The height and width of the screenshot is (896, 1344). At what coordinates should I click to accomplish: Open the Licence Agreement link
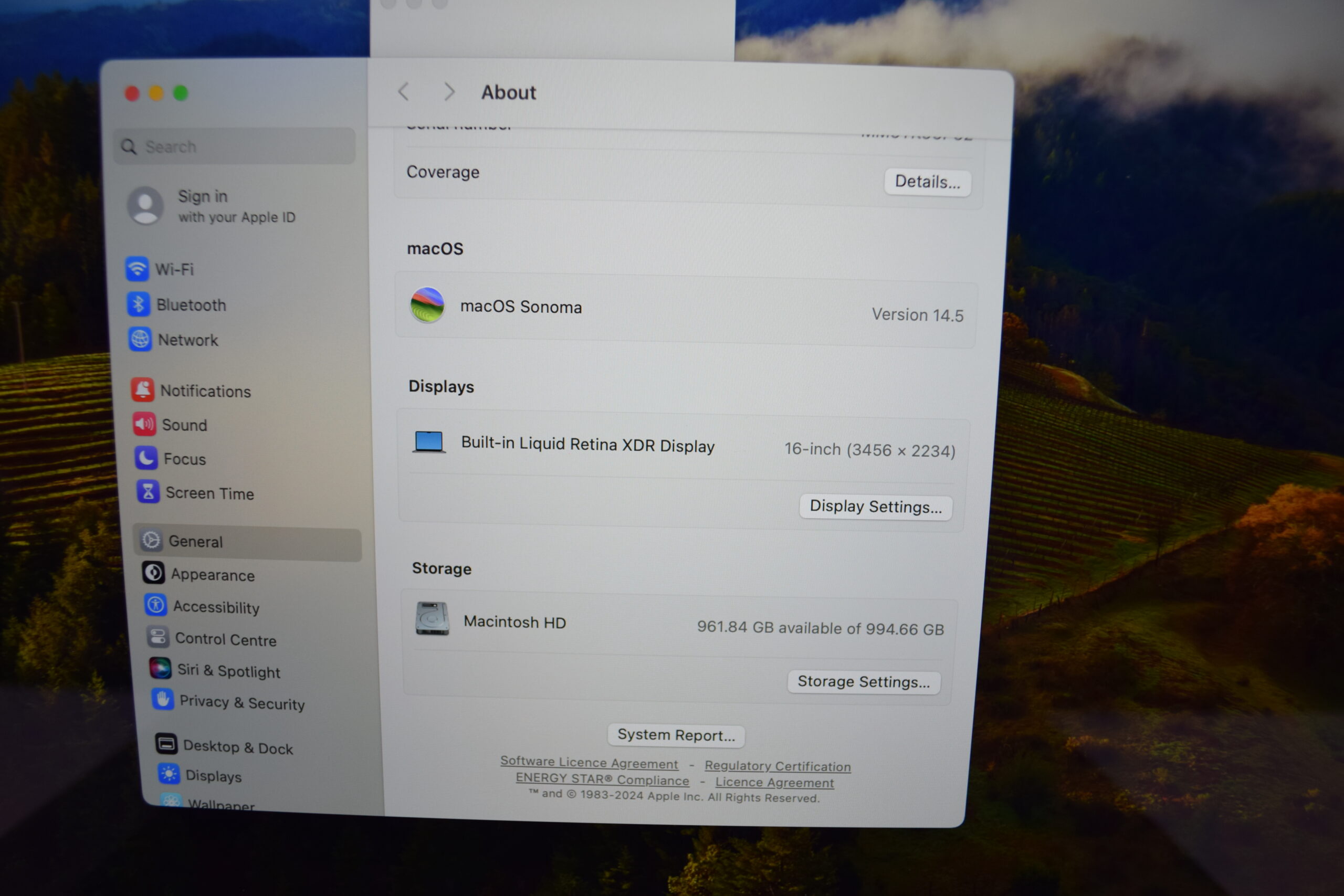[774, 782]
